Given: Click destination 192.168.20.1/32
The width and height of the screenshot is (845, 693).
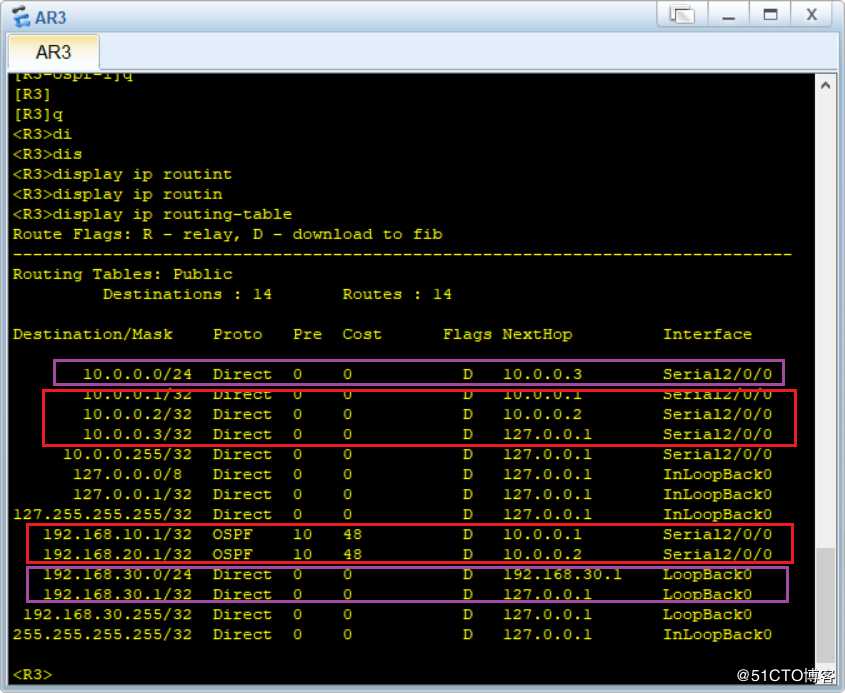Looking at the screenshot, I should point(117,554).
